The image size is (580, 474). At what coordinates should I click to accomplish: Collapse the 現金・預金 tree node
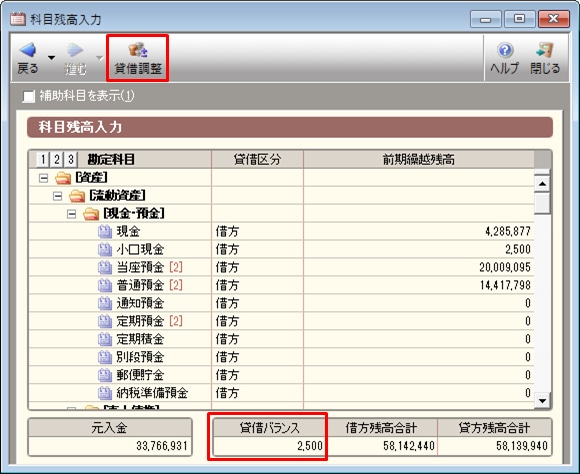[x=72, y=214]
